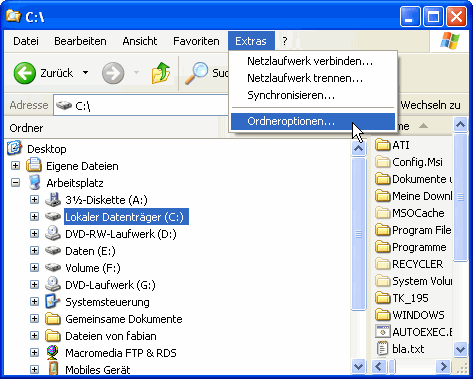Click the Dateien von fabian folder icon
This screenshot has height=379, width=473.
pos(53,336)
